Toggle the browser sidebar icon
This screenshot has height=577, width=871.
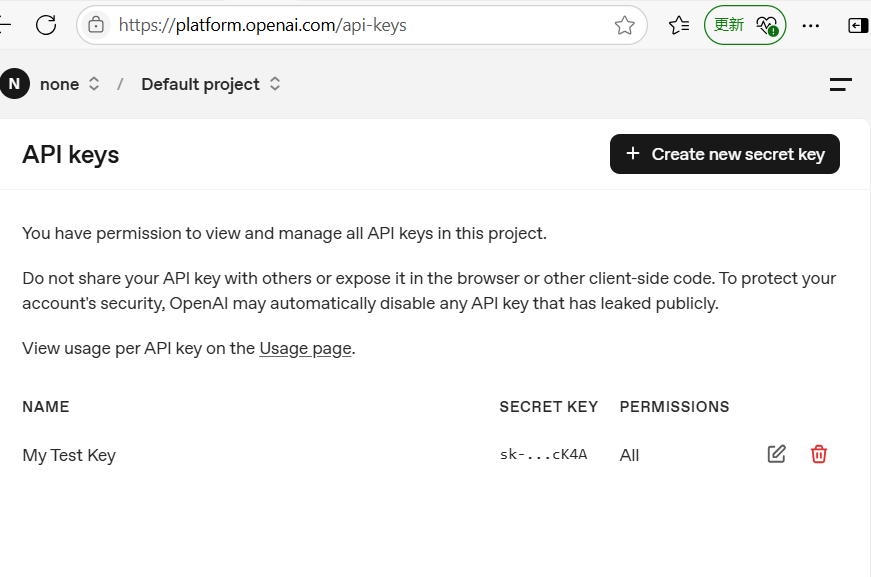coord(858,26)
